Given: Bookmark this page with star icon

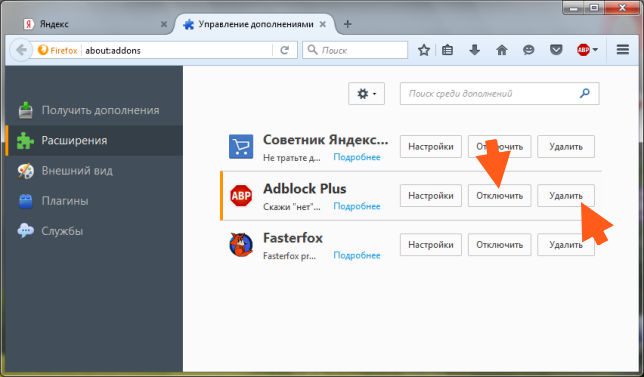Looking at the screenshot, I should tap(423, 50).
